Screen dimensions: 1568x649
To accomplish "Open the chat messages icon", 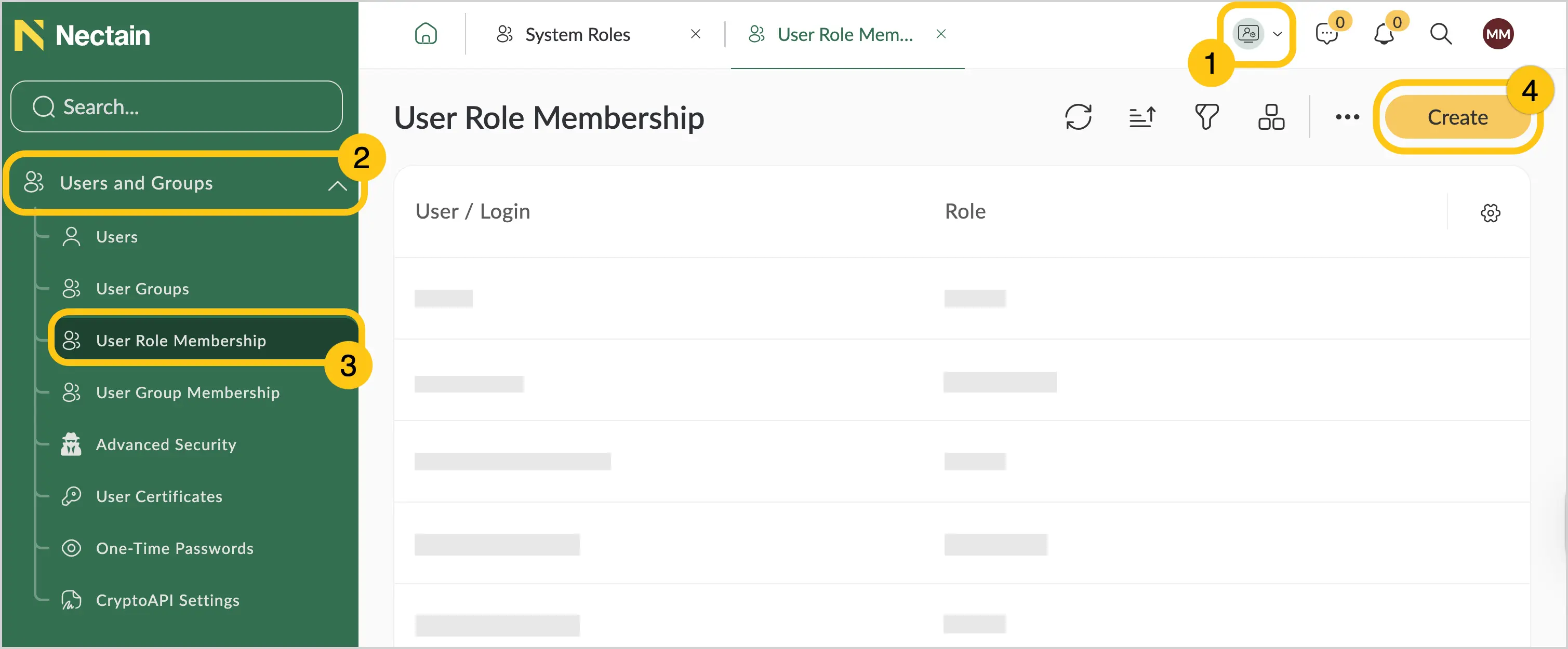I will tap(1326, 34).
